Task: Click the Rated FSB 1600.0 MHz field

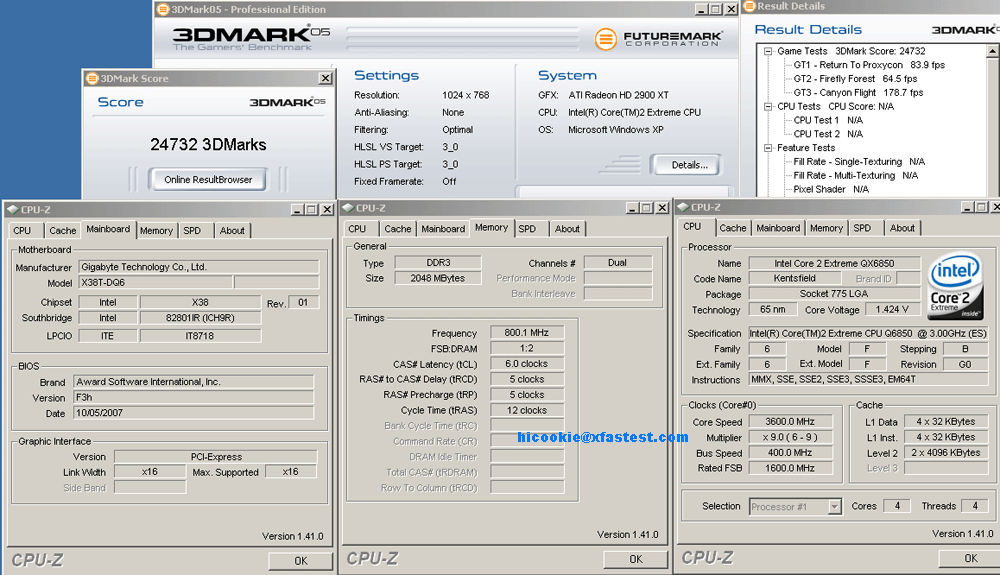Action: tap(790, 468)
